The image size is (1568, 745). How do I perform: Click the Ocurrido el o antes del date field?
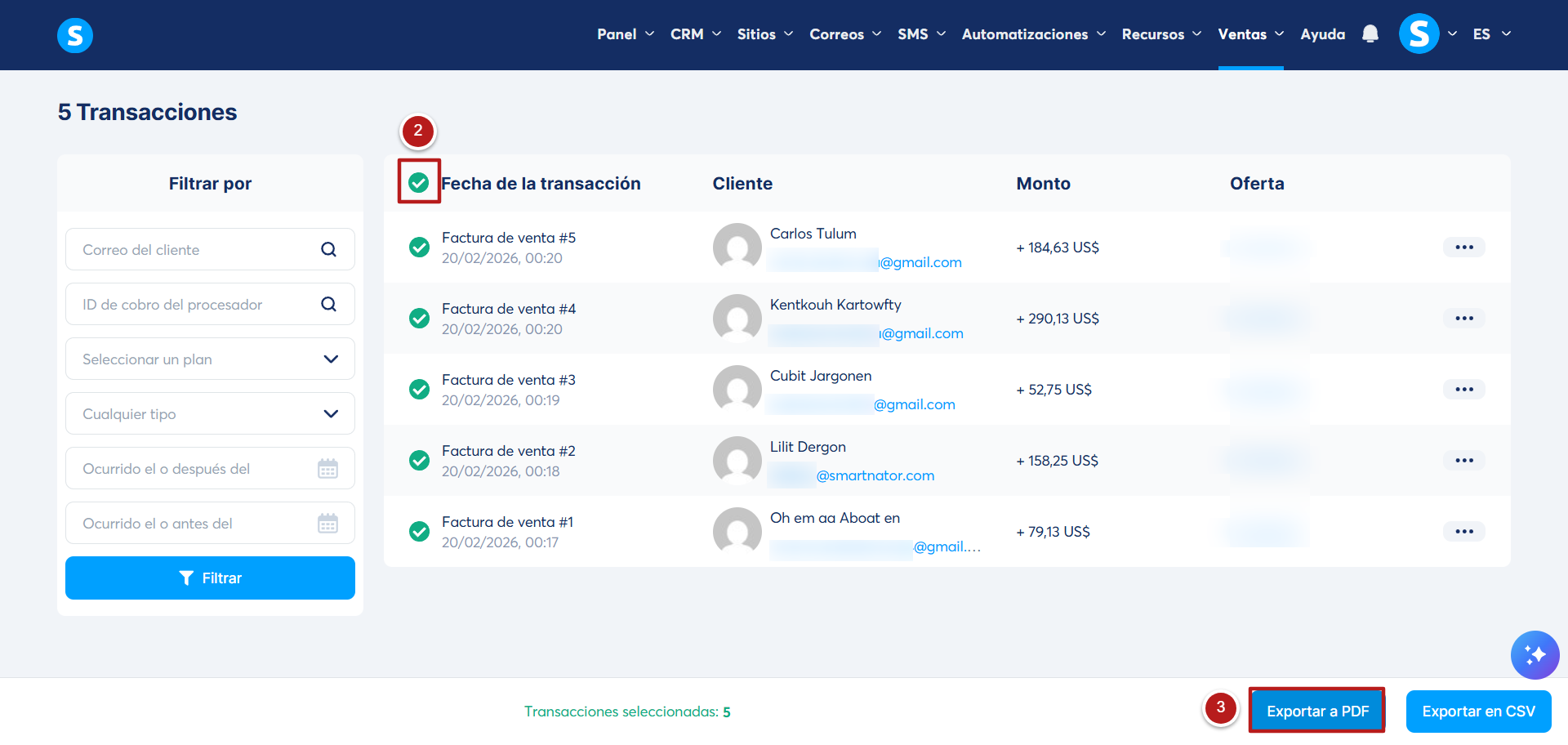click(210, 523)
